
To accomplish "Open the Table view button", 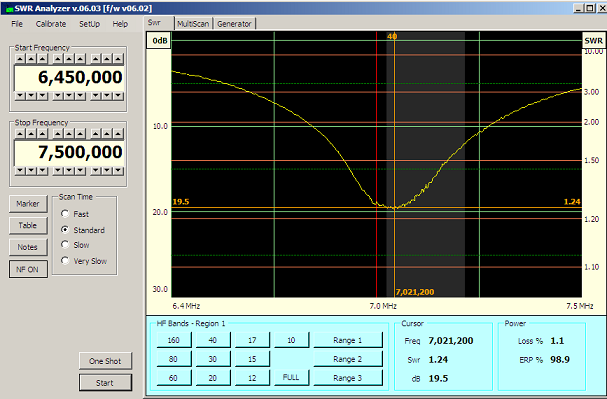I will coord(28,225).
